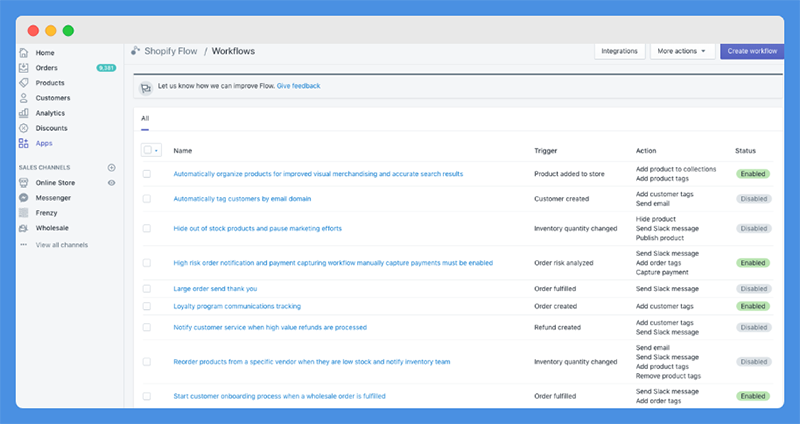The height and width of the screenshot is (424, 800).
Task: Tick the select-all workflows checkbox
Action: pyautogui.click(x=147, y=150)
